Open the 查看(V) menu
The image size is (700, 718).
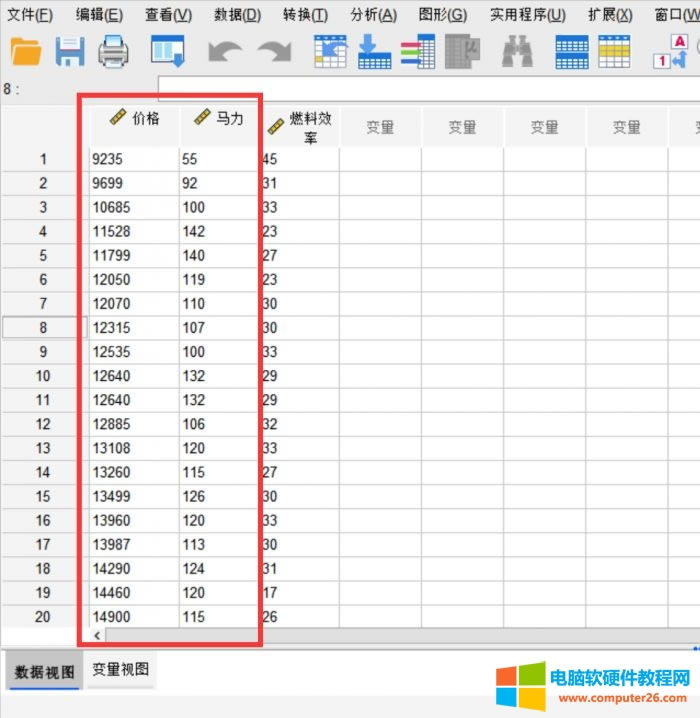tap(168, 15)
